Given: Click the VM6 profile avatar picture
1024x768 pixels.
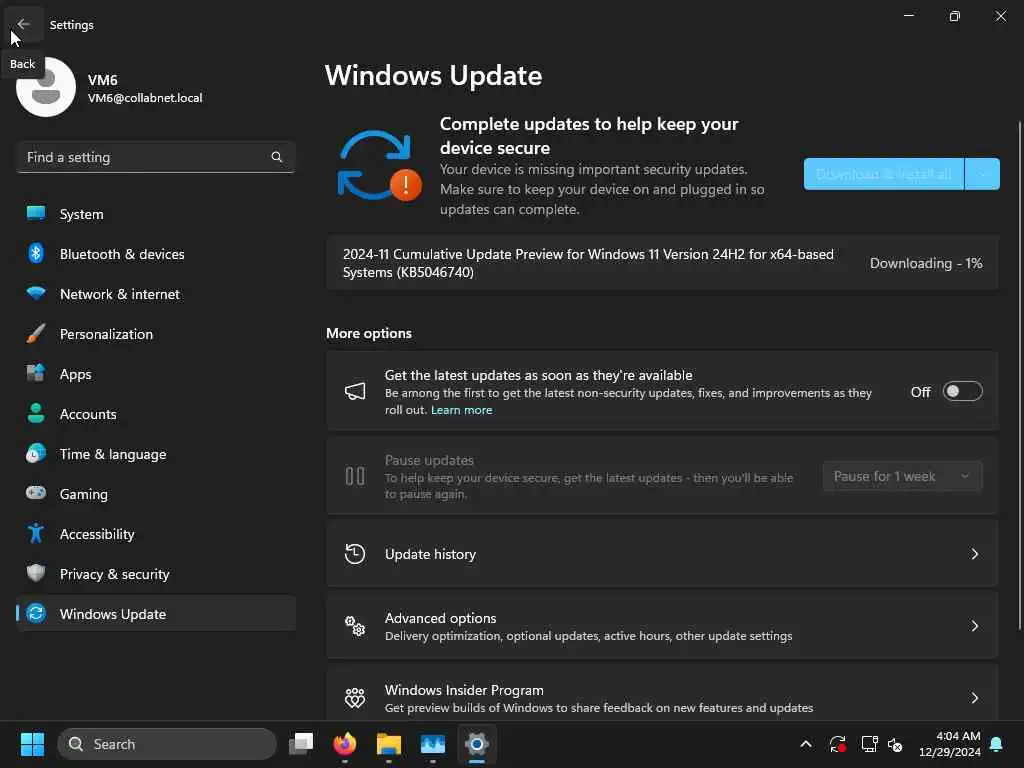Looking at the screenshot, I should tap(46, 87).
